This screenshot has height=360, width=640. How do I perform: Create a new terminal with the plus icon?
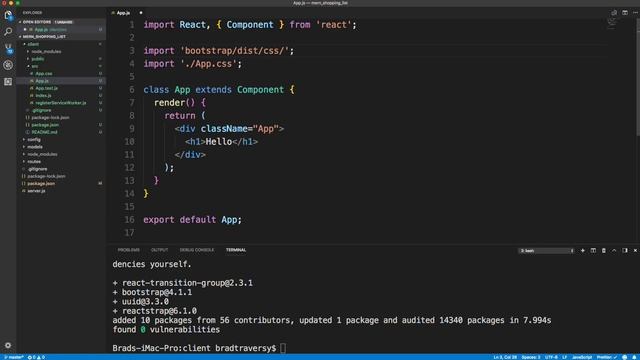582,251
